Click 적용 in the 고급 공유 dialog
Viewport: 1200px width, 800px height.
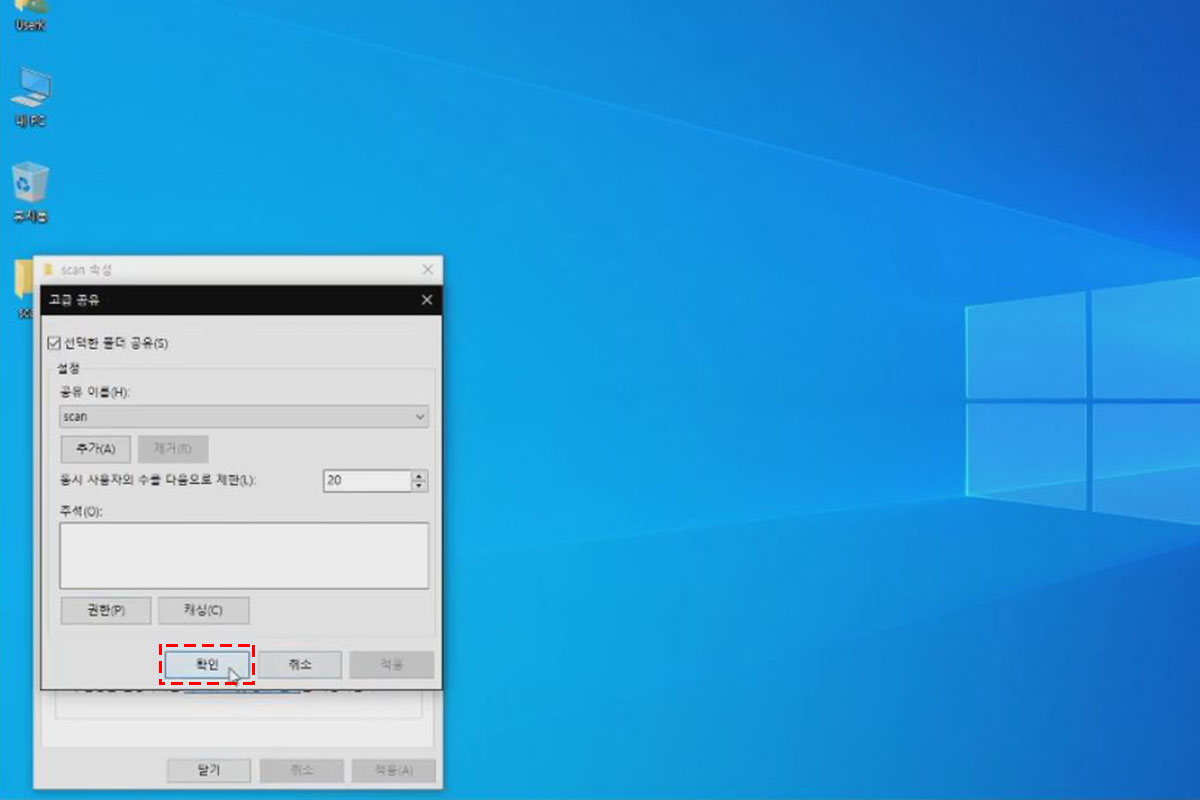pos(391,665)
